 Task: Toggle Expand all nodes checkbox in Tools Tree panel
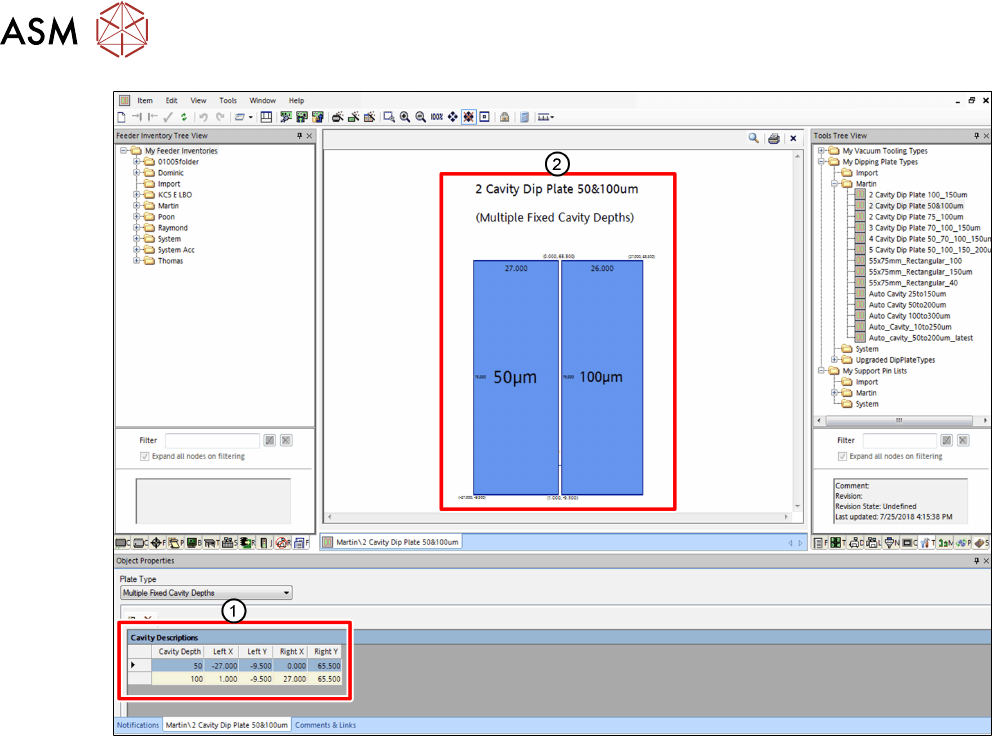842,456
